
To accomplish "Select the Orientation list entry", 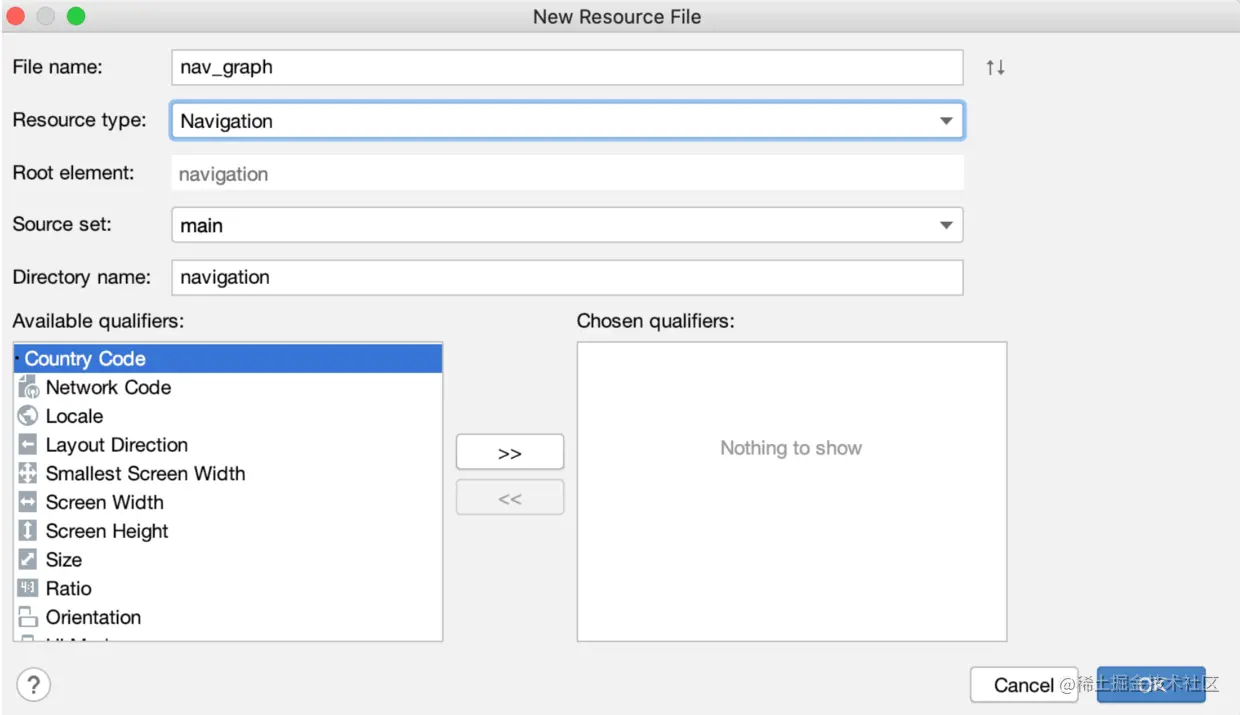I will [x=228, y=617].
